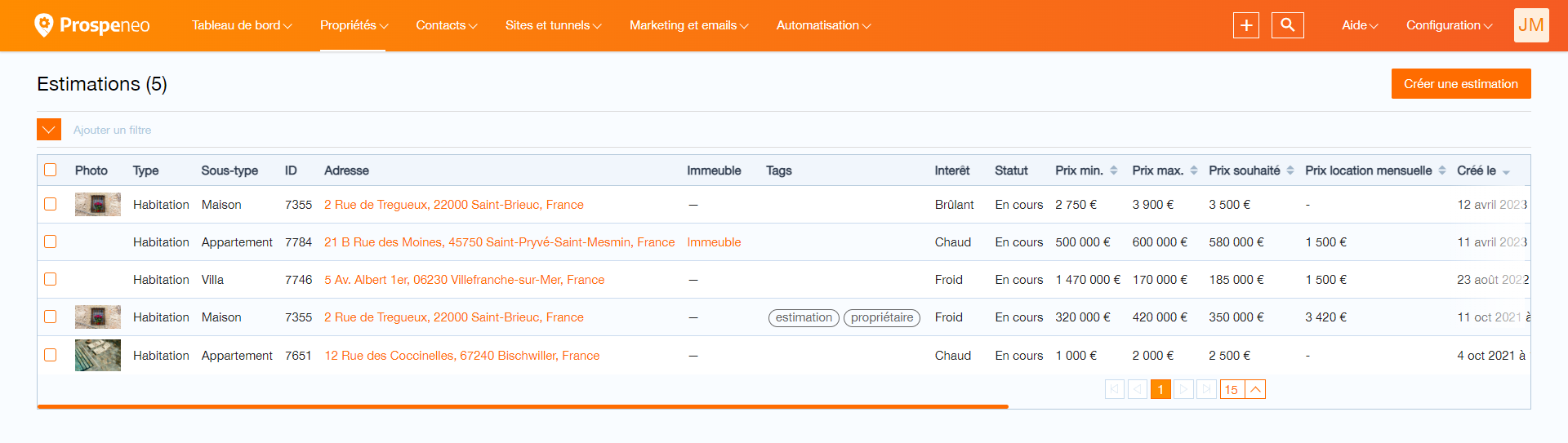Go to previous page arrow

point(1138,389)
